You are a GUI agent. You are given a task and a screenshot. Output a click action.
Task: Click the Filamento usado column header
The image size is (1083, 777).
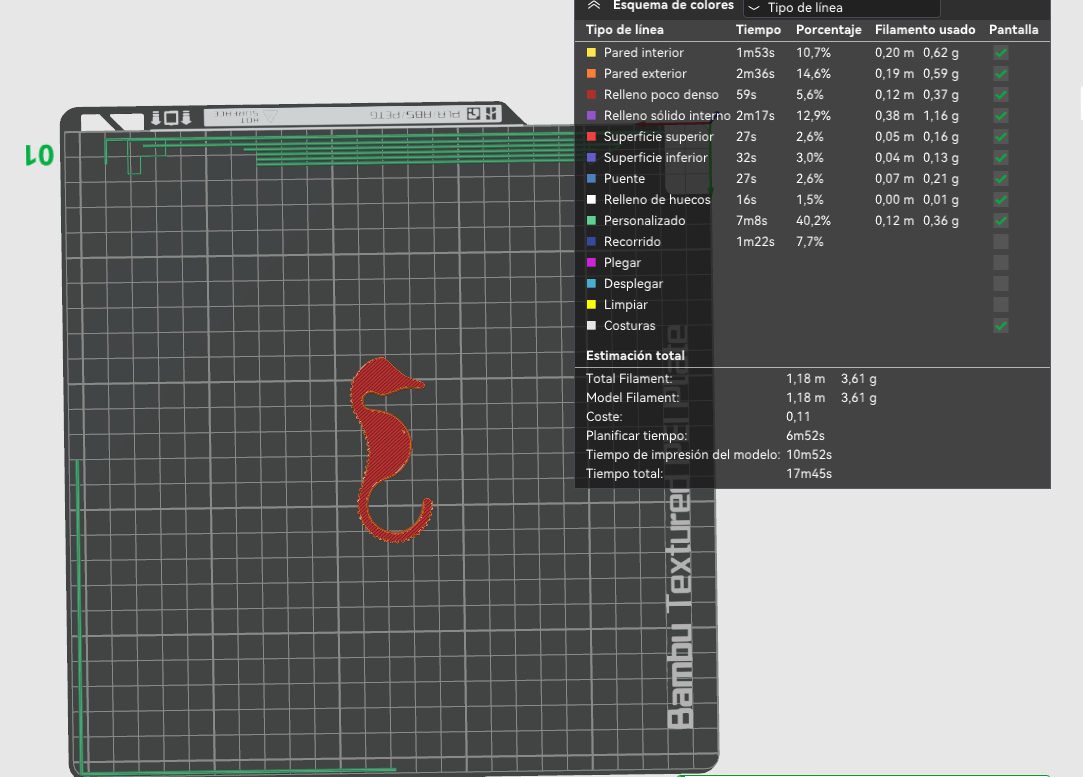click(925, 30)
